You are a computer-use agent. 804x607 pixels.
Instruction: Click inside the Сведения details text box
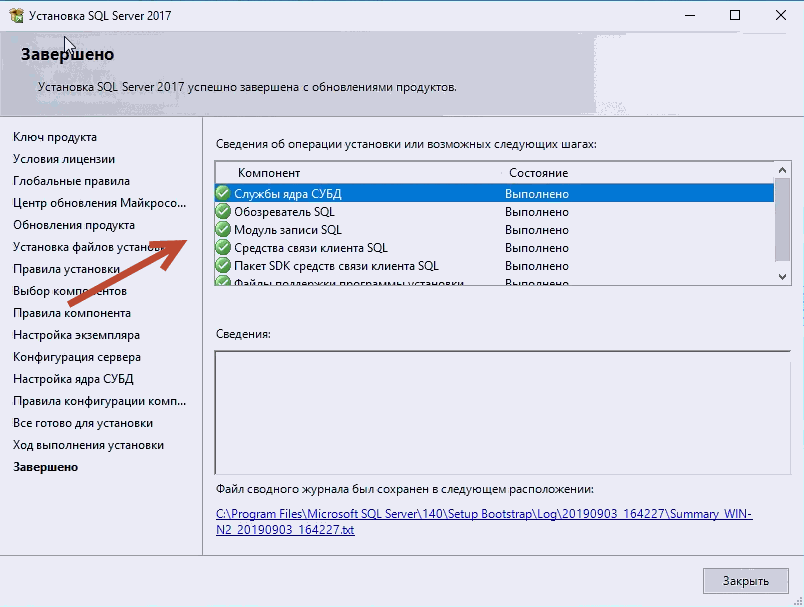click(x=502, y=410)
